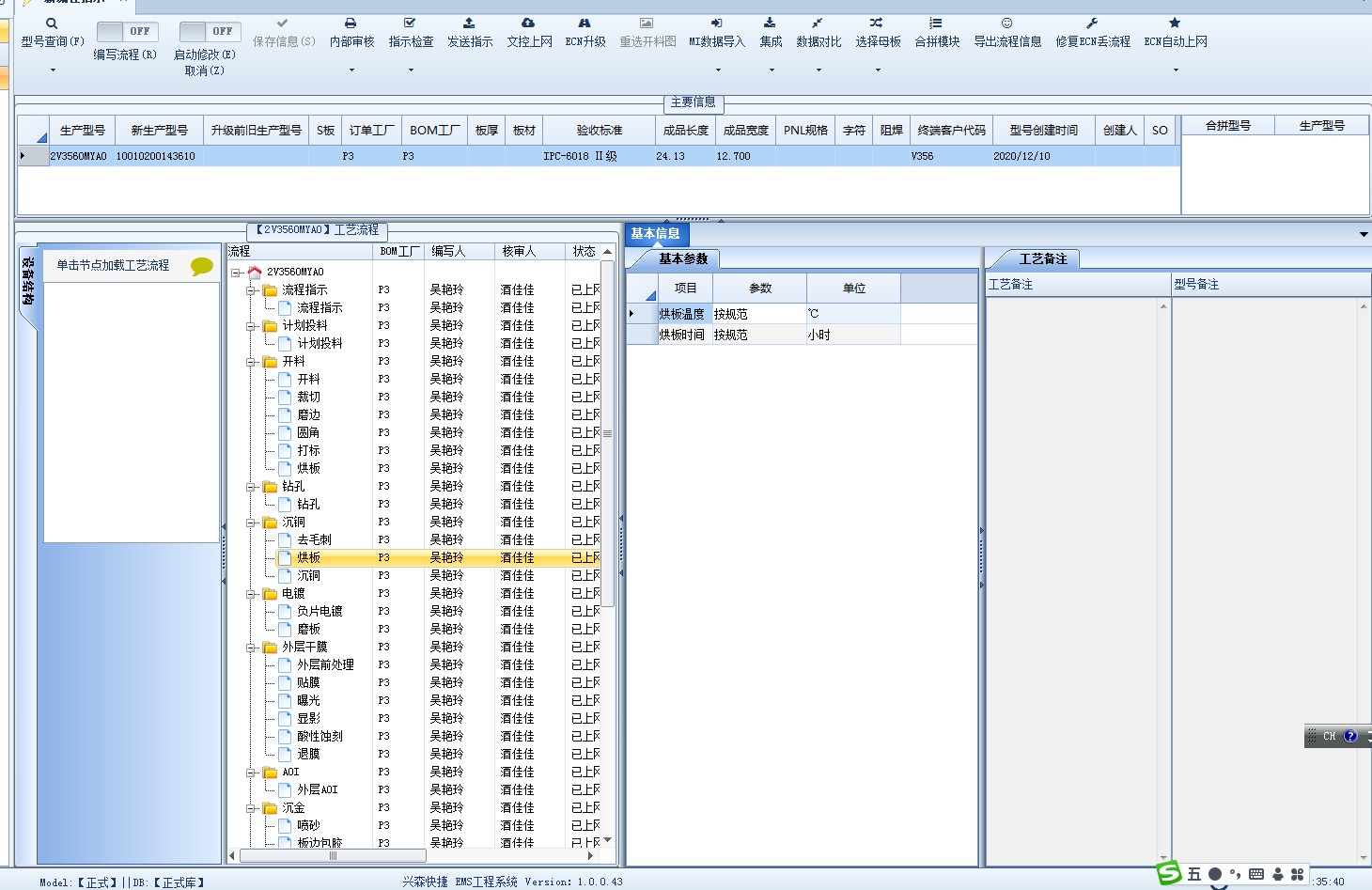
Task: Click the 内部审核 printer icon
Action: pos(351,23)
